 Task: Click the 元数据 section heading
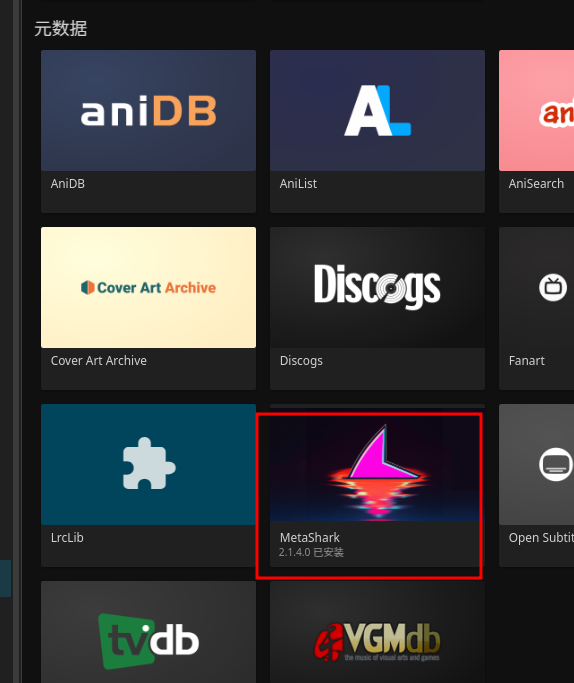coord(61,29)
